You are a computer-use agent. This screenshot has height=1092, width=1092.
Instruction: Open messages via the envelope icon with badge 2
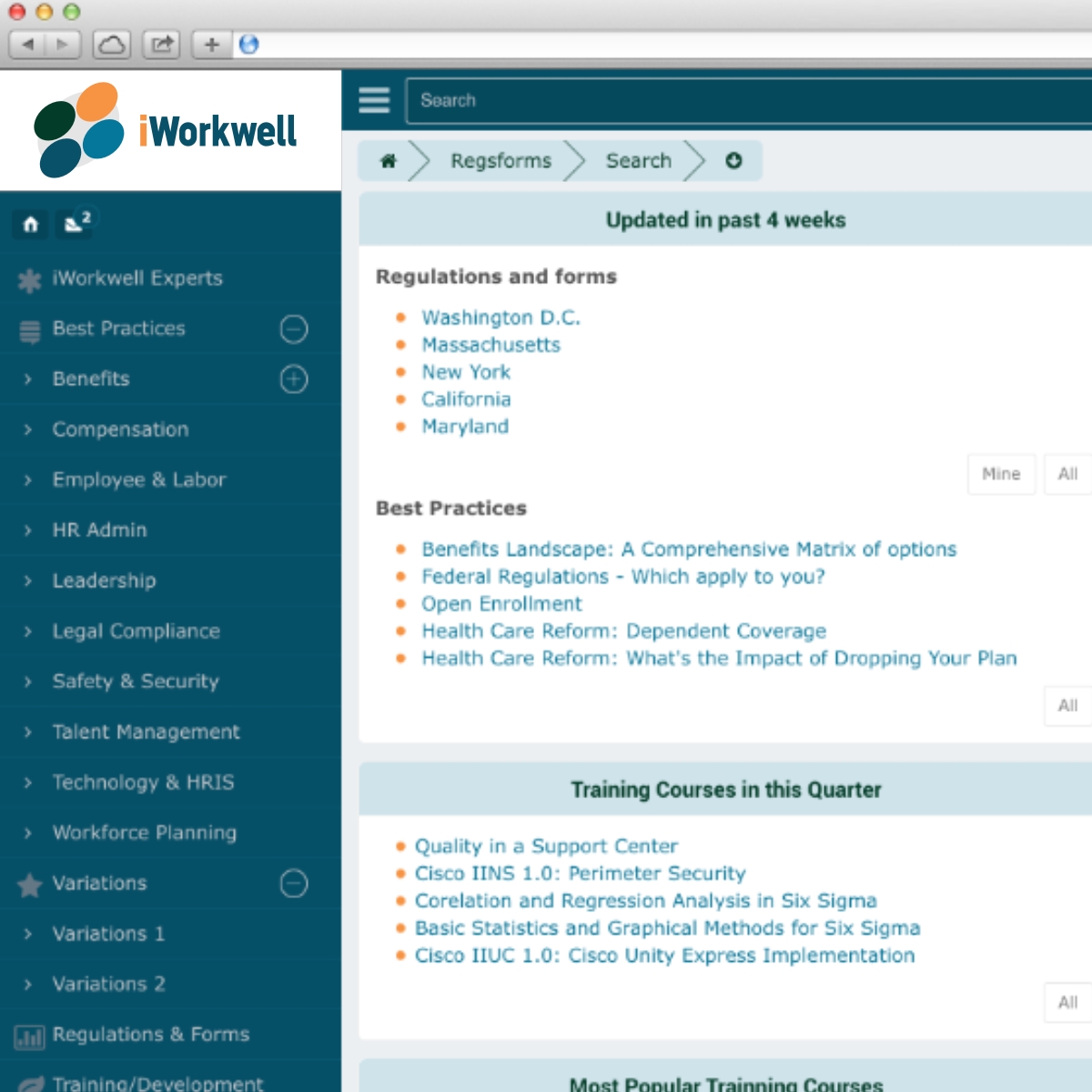click(75, 224)
